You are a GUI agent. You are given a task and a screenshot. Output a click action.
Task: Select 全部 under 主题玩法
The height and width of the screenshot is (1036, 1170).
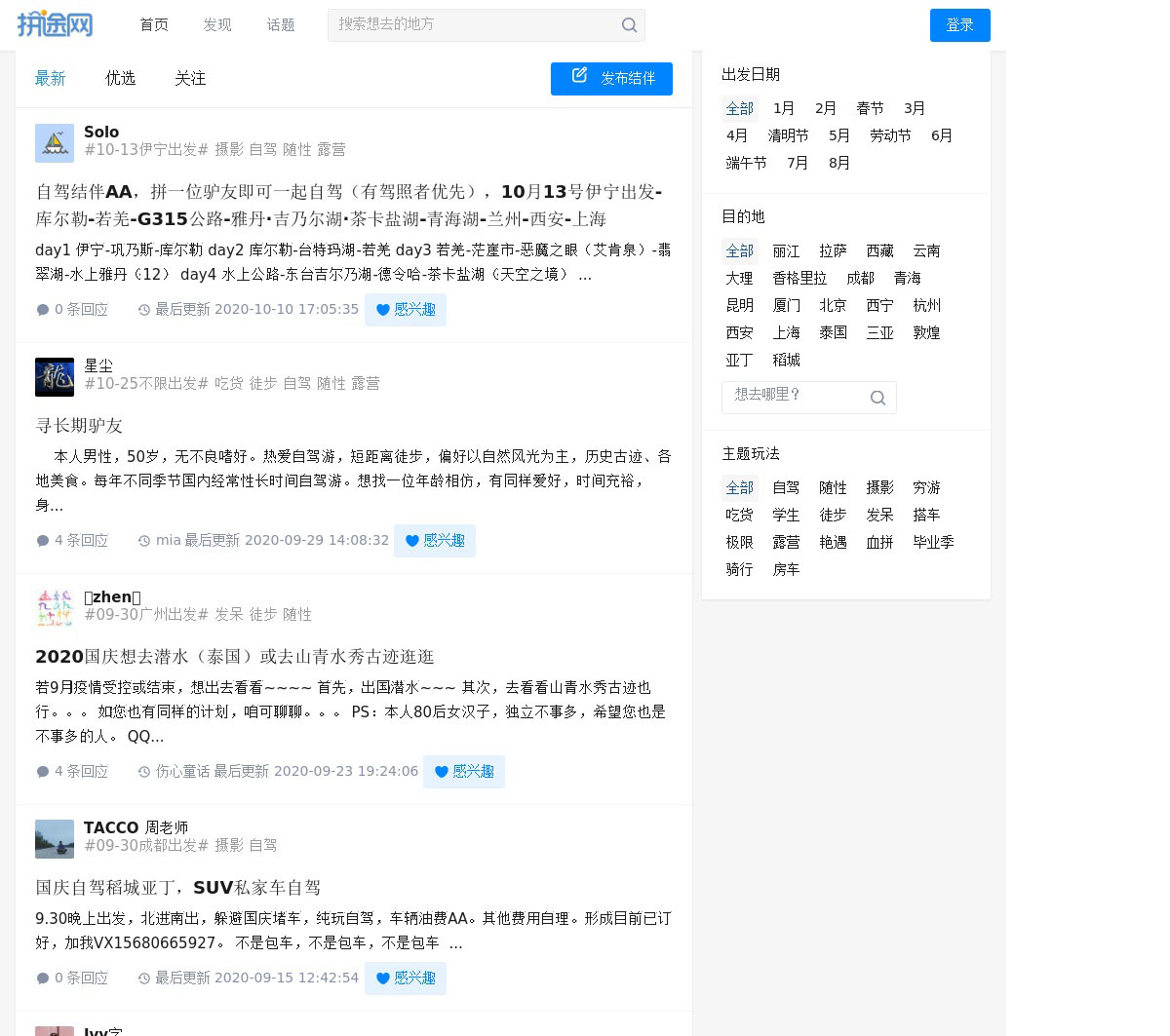coord(740,488)
